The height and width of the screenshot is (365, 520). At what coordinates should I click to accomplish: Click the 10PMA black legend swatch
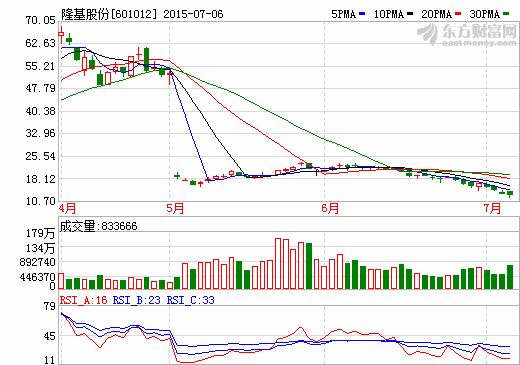410,14
